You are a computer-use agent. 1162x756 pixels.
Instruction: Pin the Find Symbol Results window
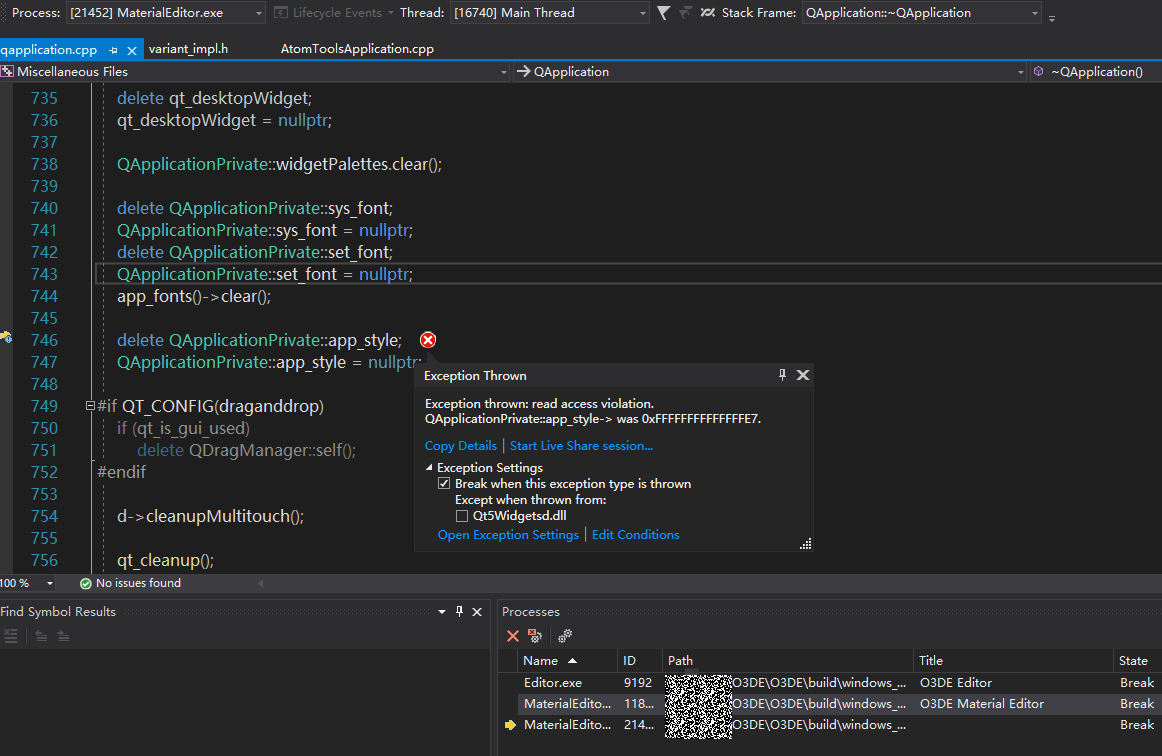pos(459,611)
